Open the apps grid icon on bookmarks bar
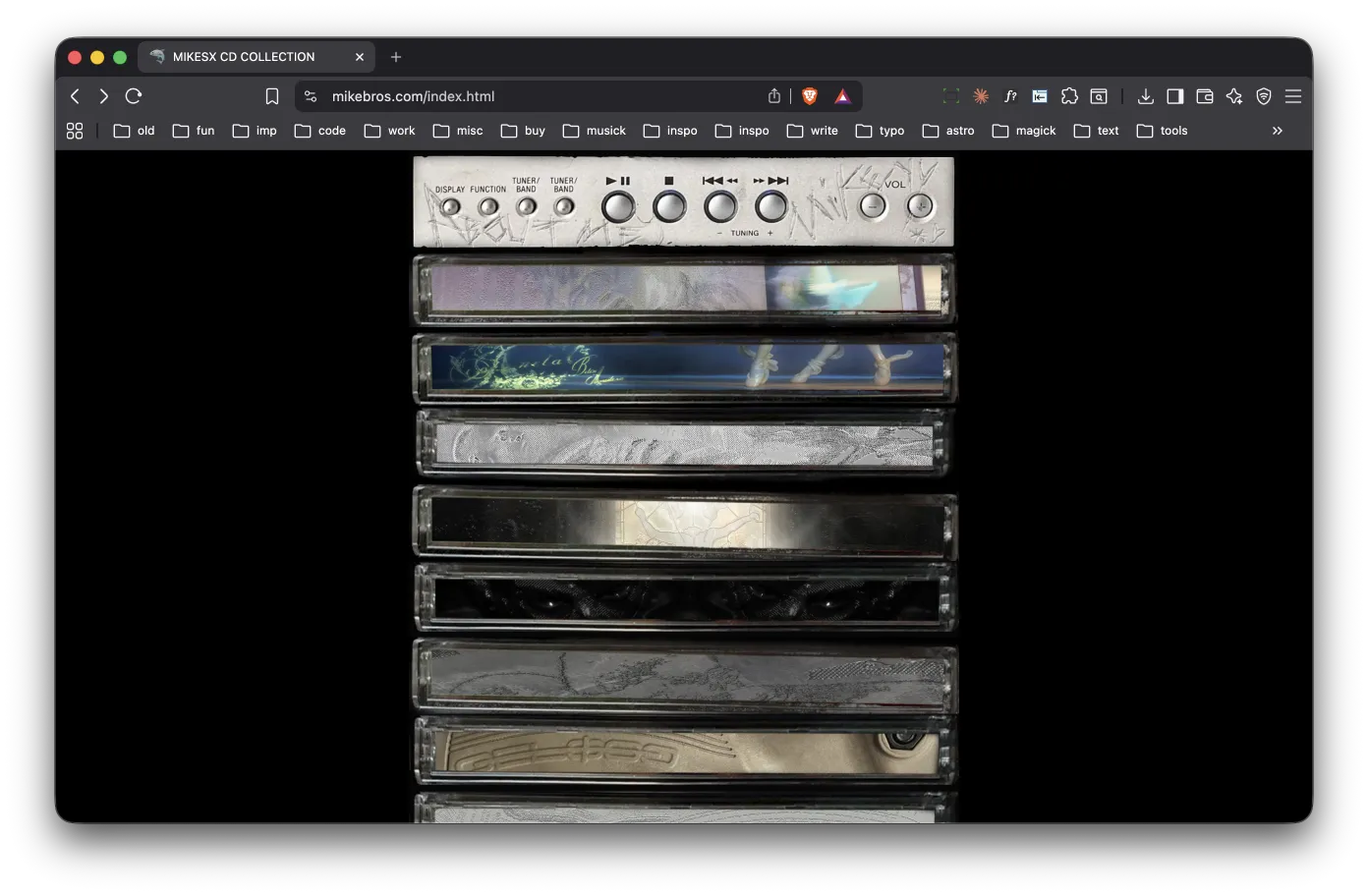The width and height of the screenshot is (1368, 896). pos(75,131)
